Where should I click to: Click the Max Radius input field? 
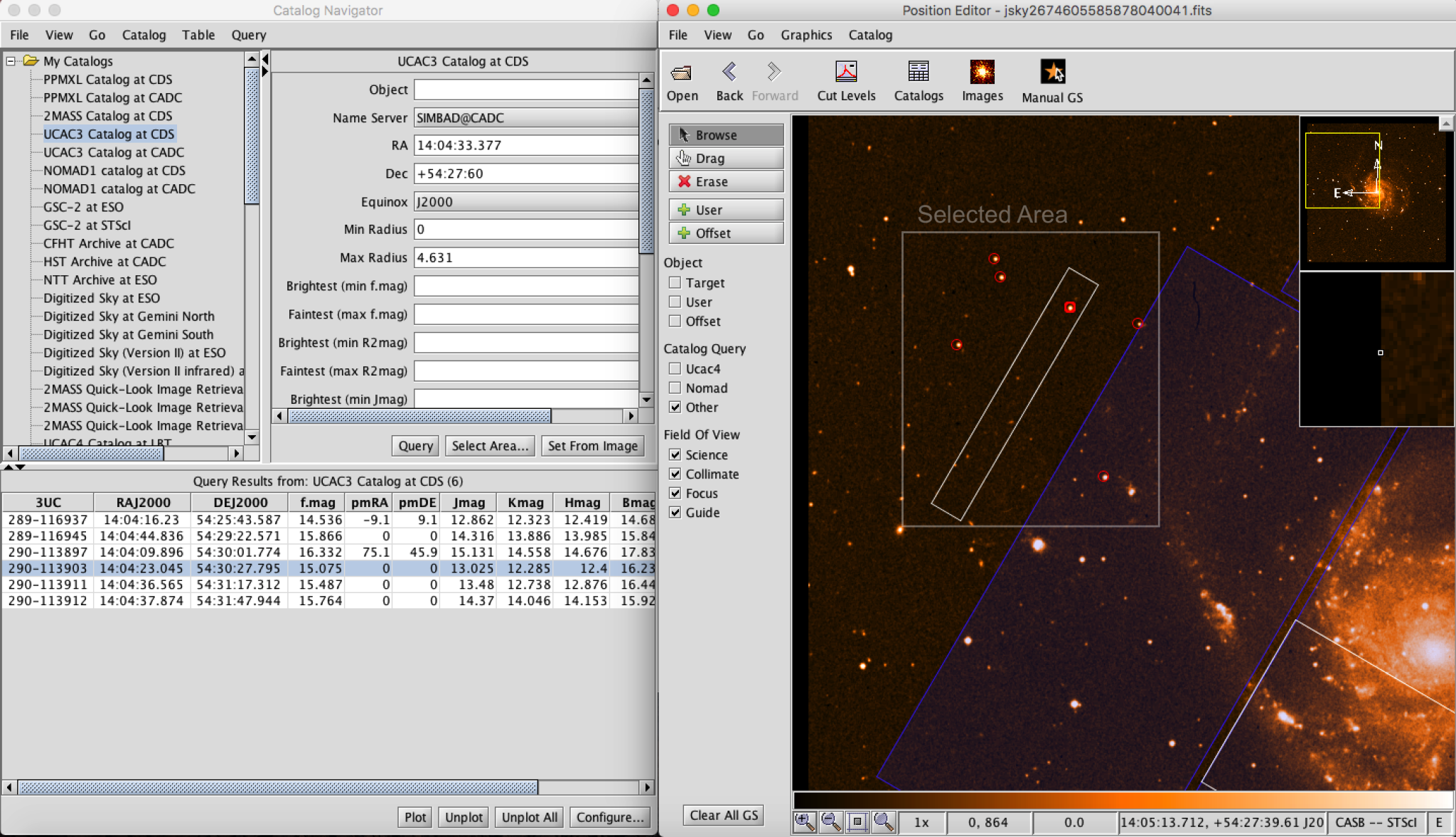pos(526,257)
